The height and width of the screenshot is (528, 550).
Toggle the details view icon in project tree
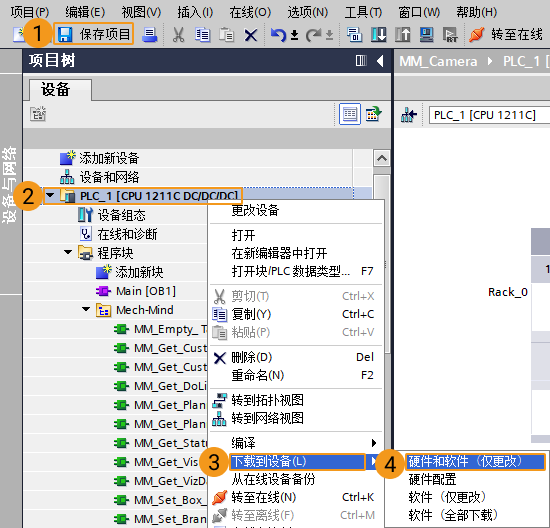click(x=350, y=114)
